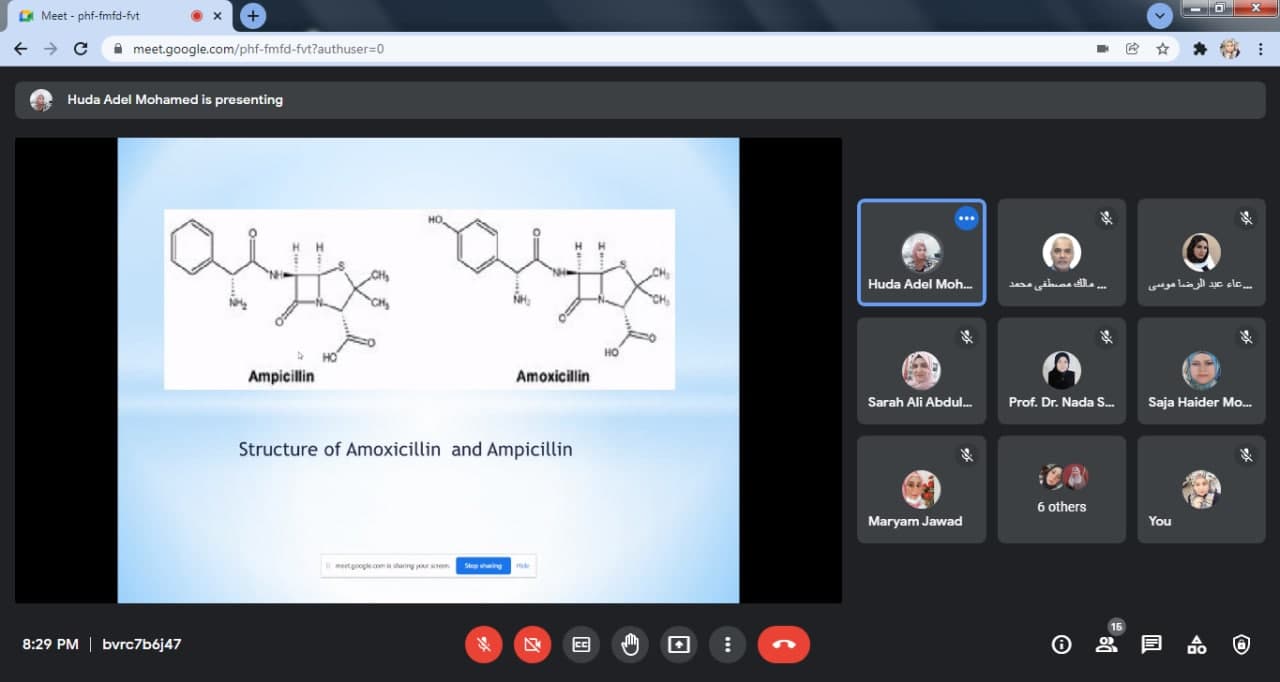Turn on the camera
This screenshot has width=1280, height=682.
532,645
